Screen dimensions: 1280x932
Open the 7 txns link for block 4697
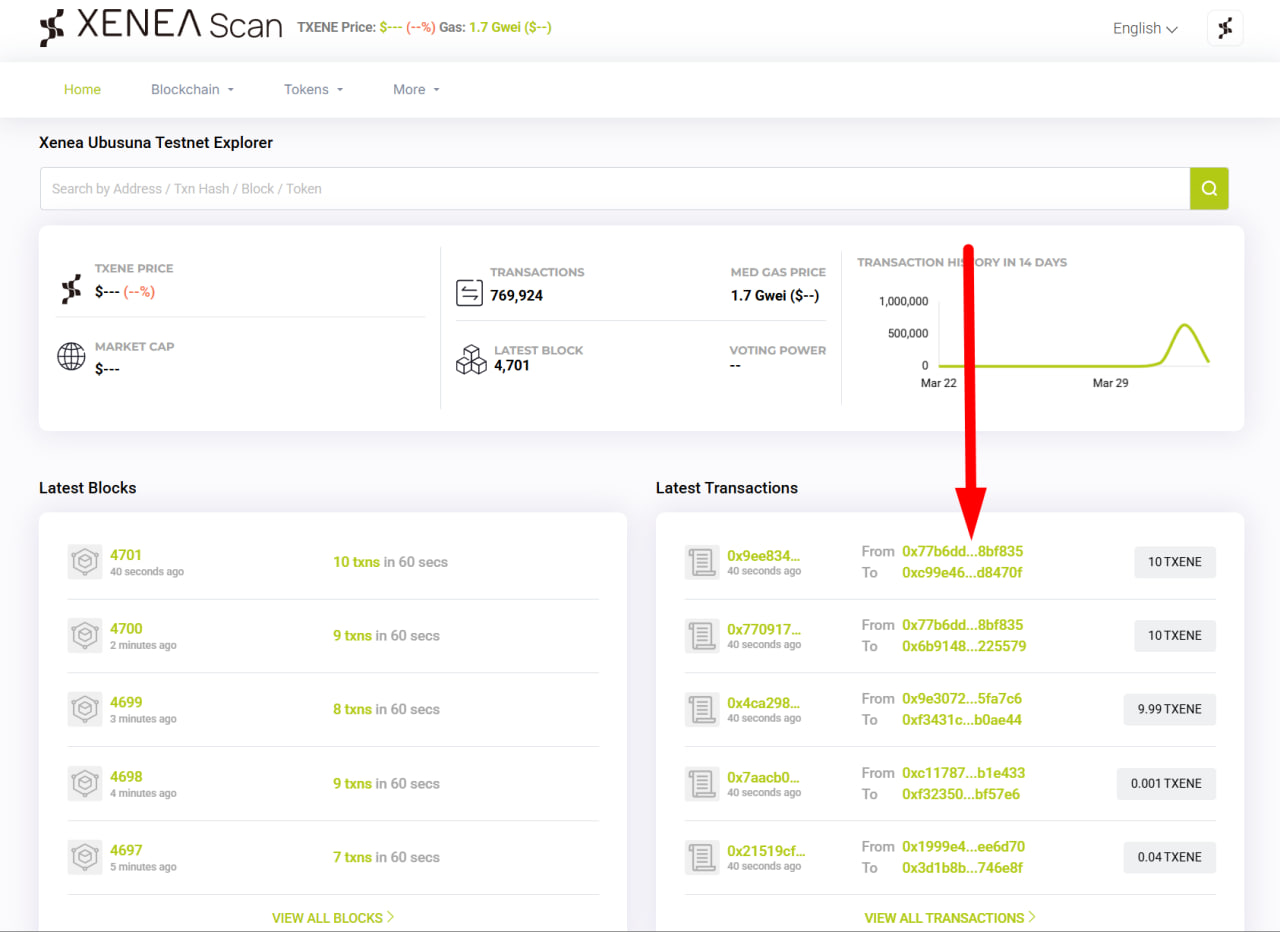[x=352, y=858]
